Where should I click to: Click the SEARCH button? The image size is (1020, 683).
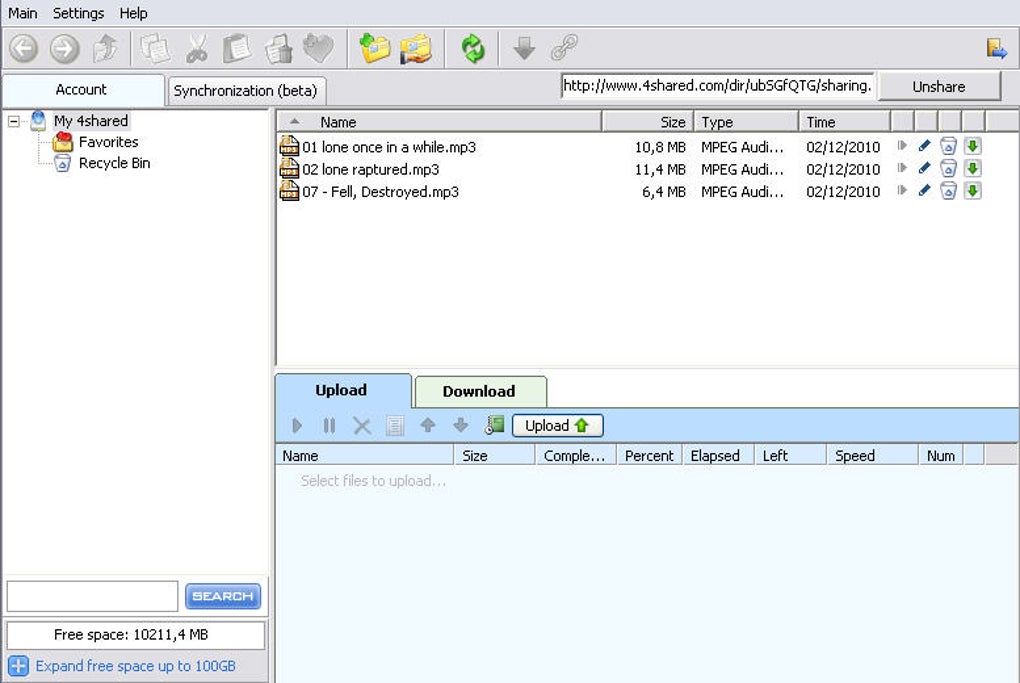pos(222,596)
